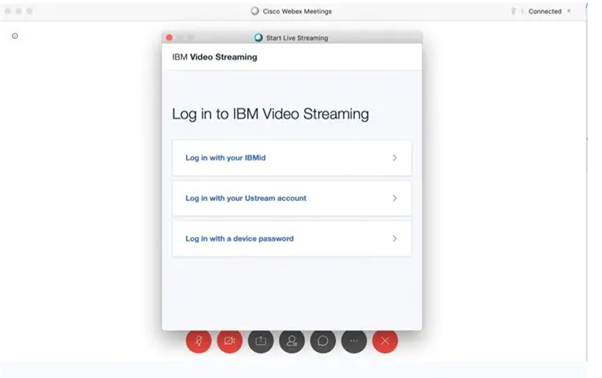Click the Cisco Webex Meetings title icon
Viewport: 602px width, 378px height.
coord(255,11)
